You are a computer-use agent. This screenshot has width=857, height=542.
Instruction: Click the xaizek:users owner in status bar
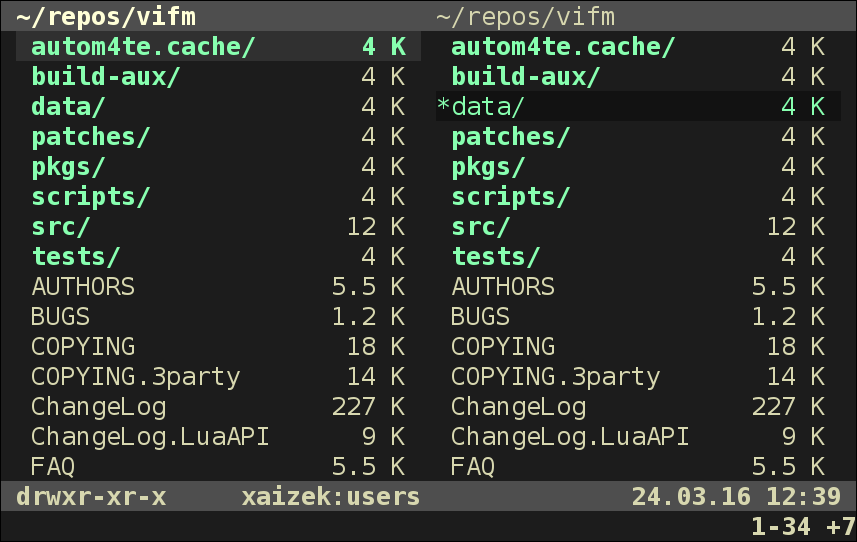[x=331, y=497]
